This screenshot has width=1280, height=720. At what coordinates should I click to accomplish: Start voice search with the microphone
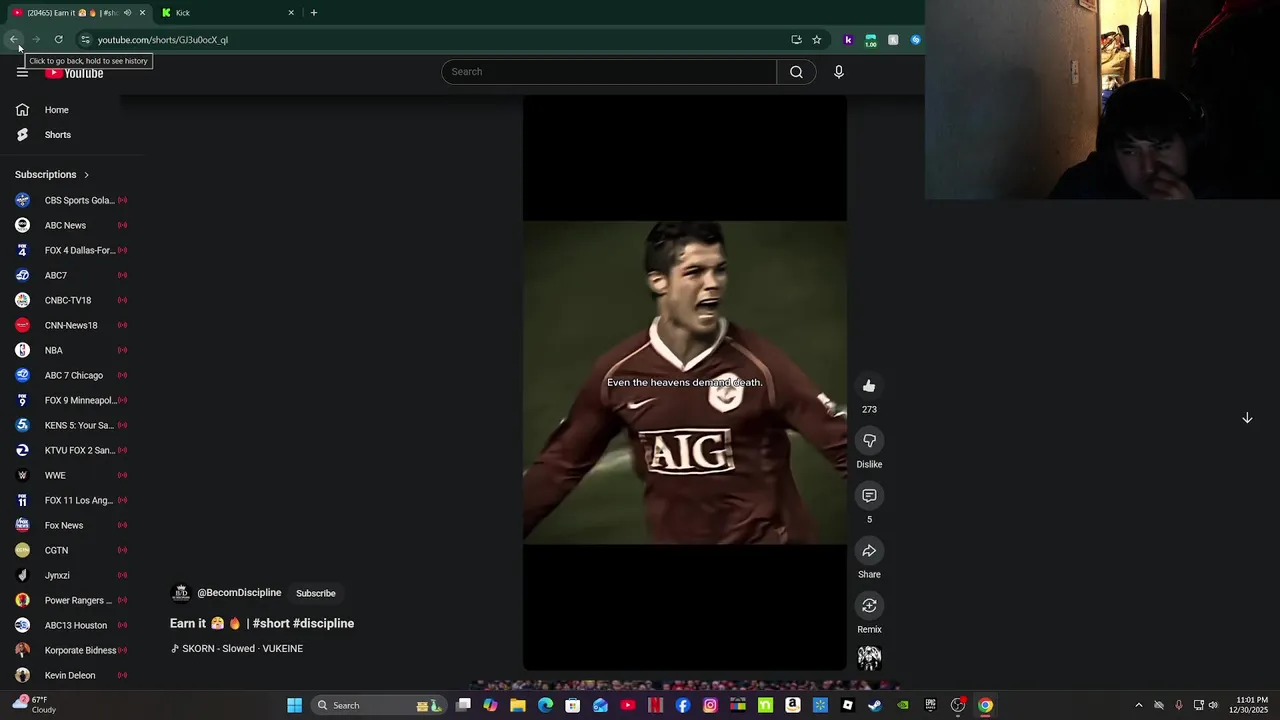(x=839, y=72)
